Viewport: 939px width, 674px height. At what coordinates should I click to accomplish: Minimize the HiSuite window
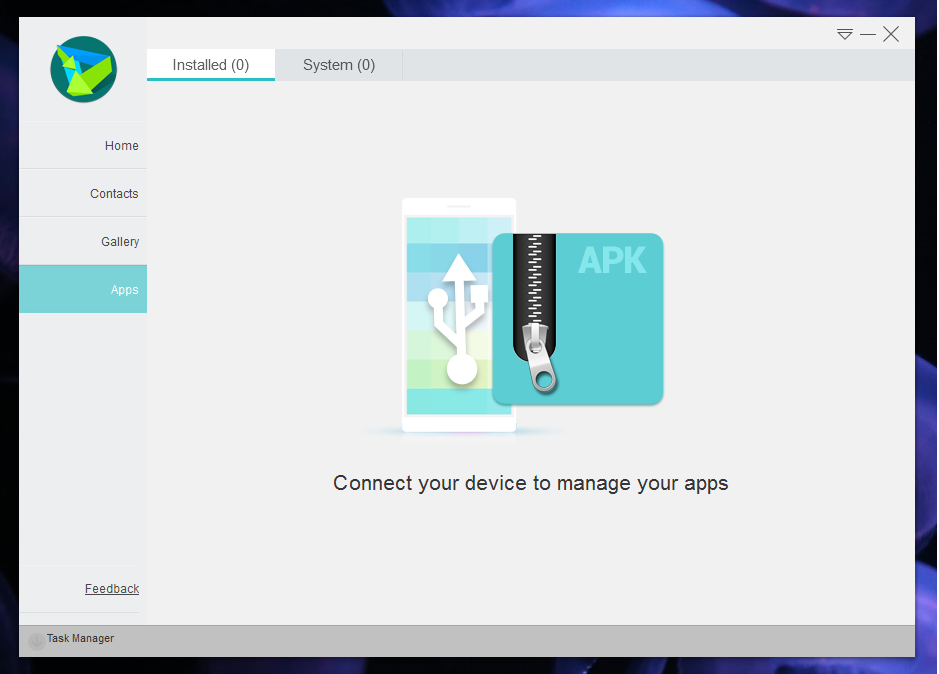(868, 35)
